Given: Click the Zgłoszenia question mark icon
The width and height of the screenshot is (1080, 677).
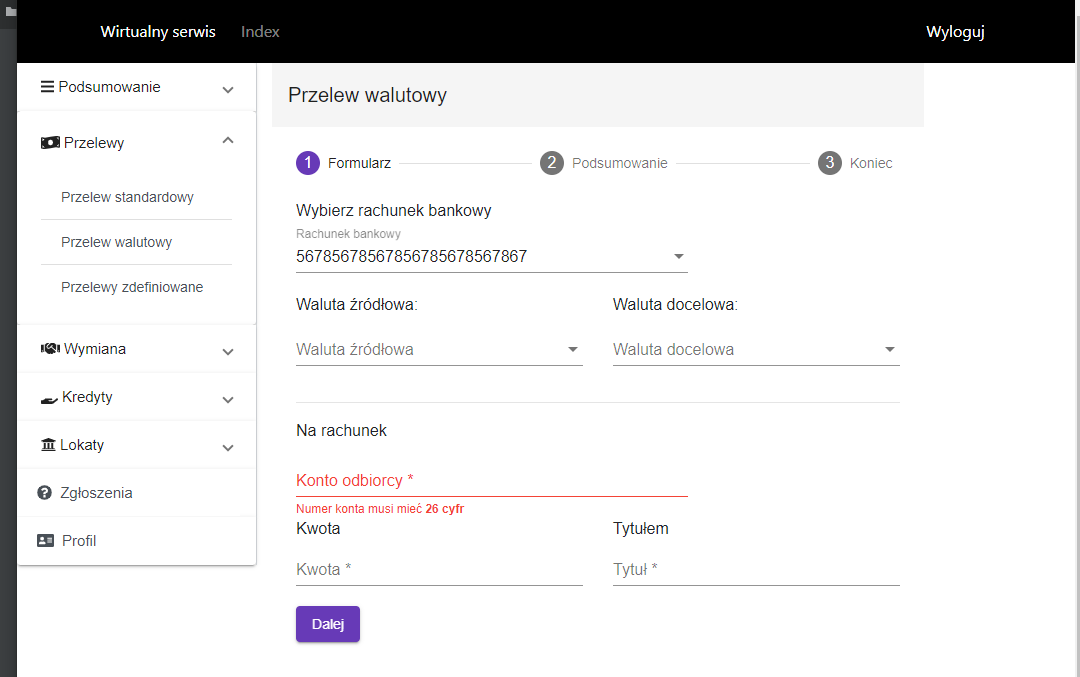Looking at the screenshot, I should [x=45, y=493].
